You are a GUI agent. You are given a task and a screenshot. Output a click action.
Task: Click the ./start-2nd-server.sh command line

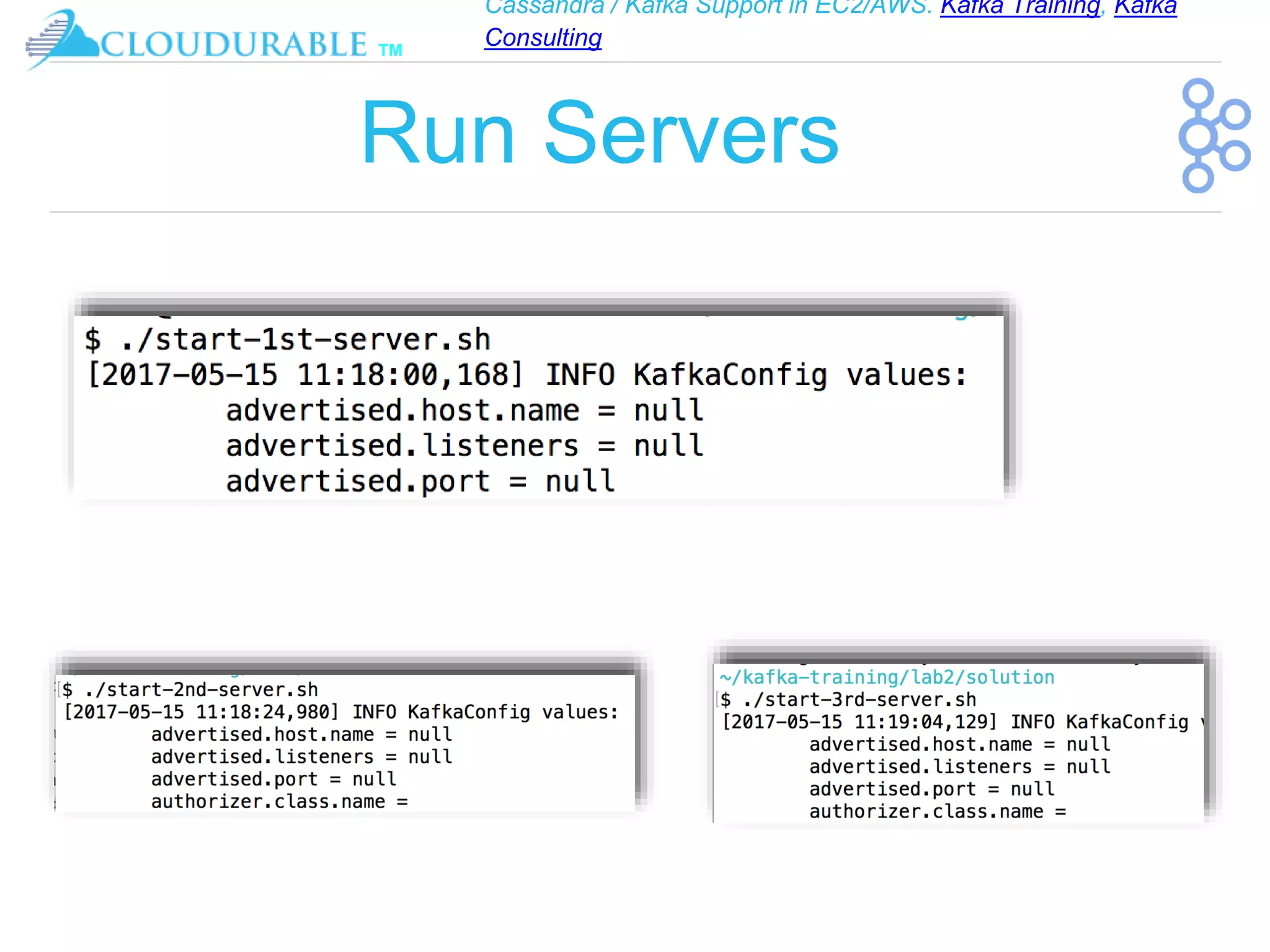point(191,689)
